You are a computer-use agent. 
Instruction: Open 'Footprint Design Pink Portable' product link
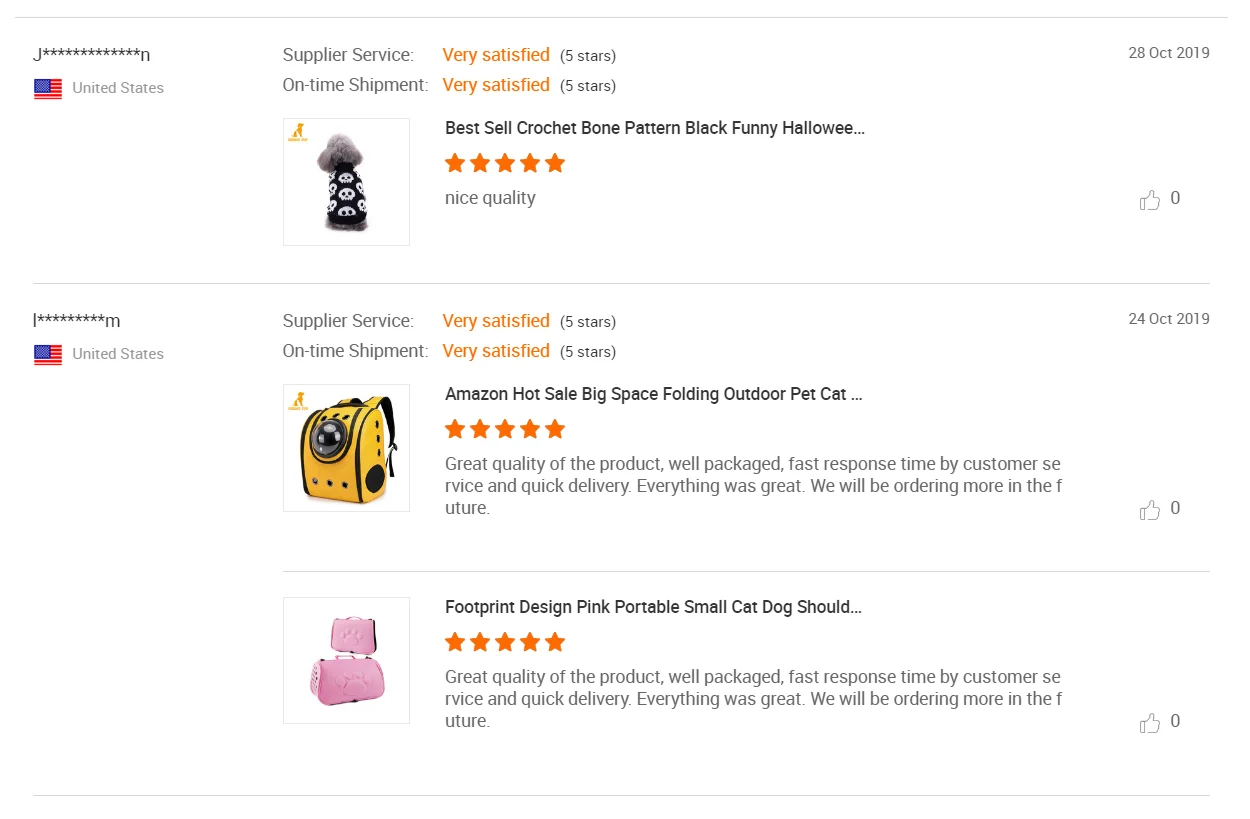click(653, 607)
